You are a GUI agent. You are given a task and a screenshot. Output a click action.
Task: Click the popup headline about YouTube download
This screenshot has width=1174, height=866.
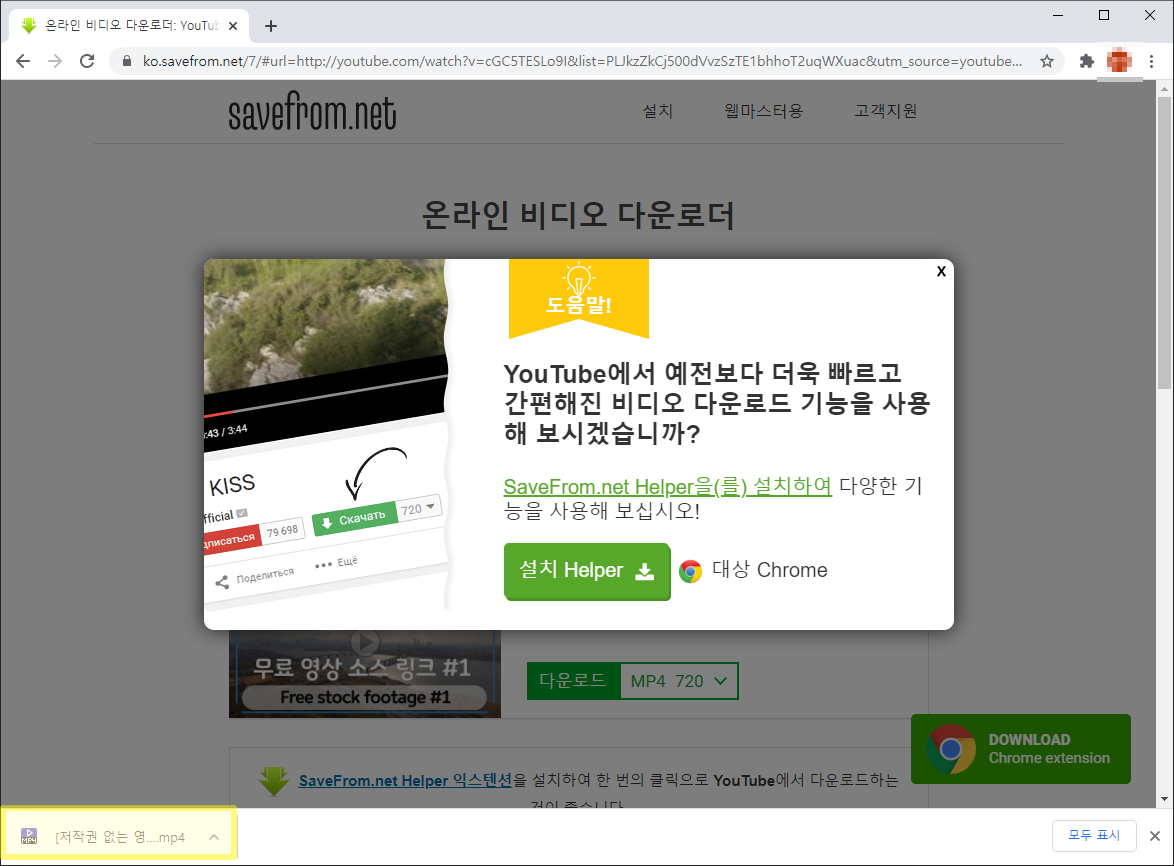(717, 403)
